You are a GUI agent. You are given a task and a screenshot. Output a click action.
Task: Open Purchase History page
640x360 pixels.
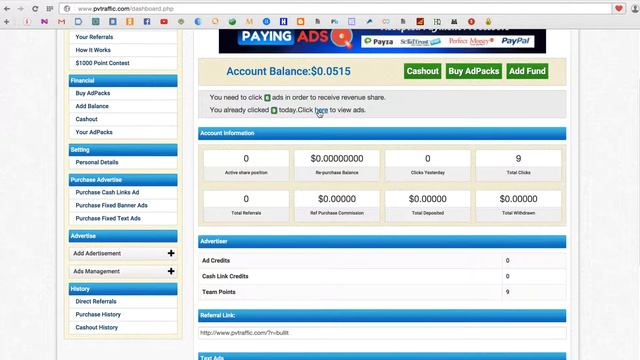98,315
